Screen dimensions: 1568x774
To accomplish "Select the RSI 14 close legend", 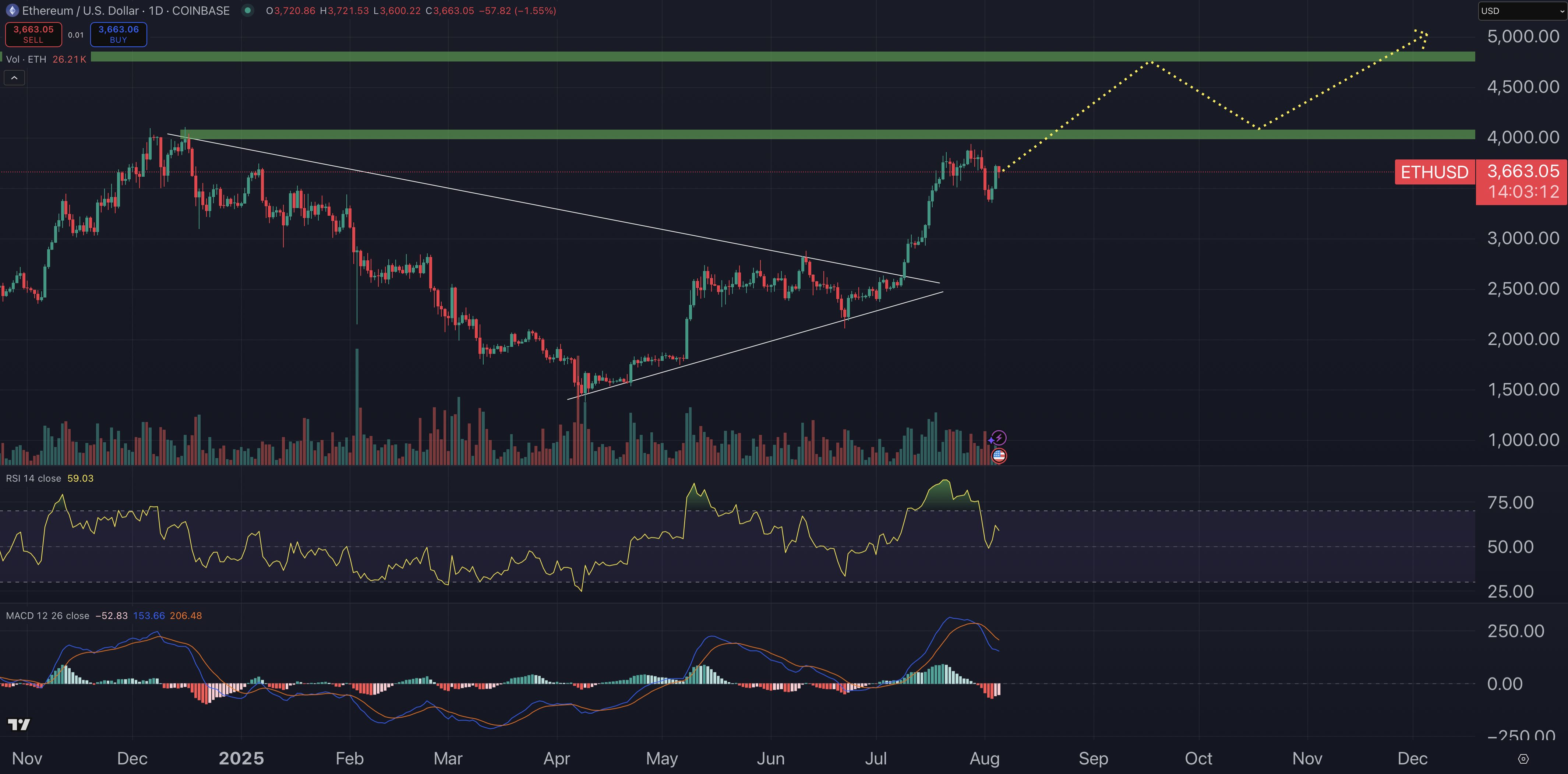I will [33, 478].
